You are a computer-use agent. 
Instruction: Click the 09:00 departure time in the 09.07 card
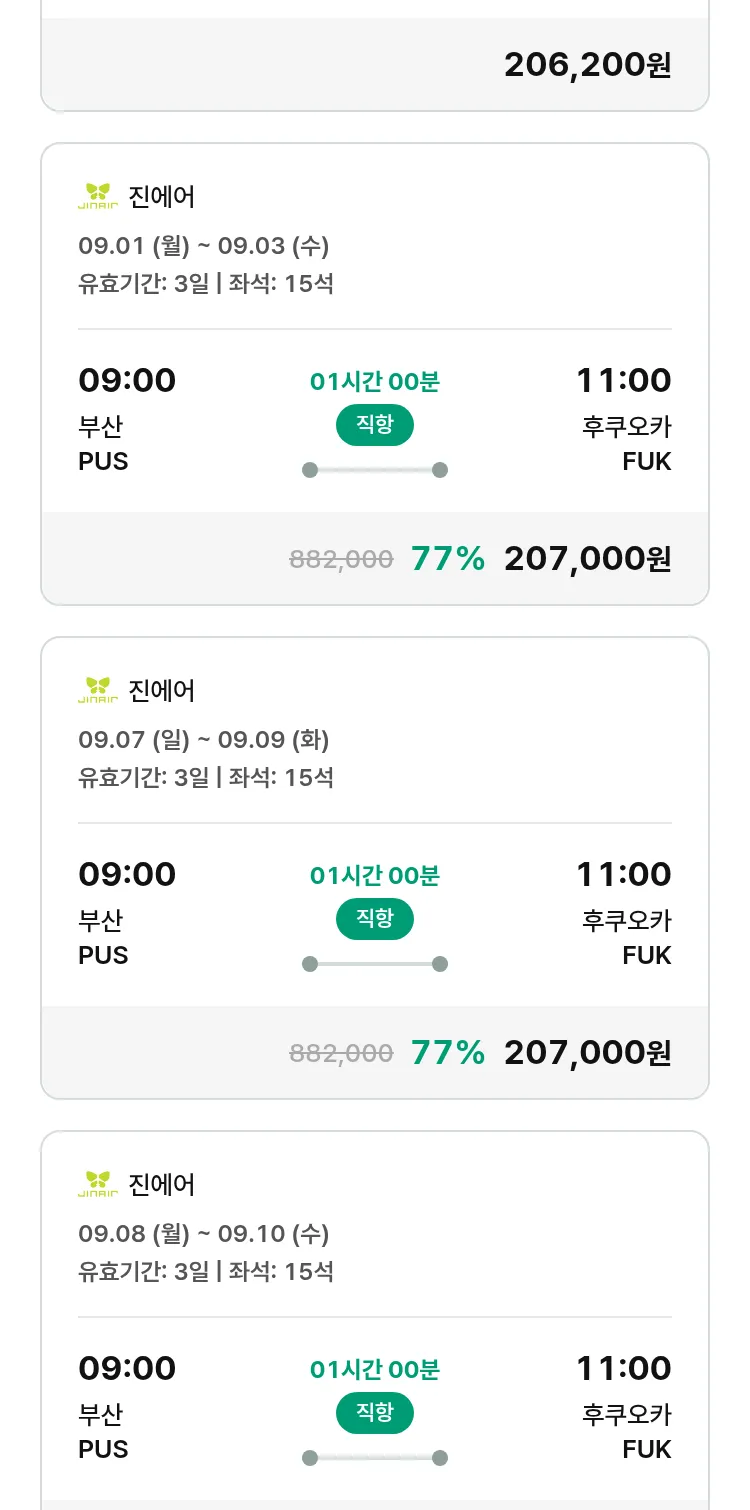tap(127, 874)
